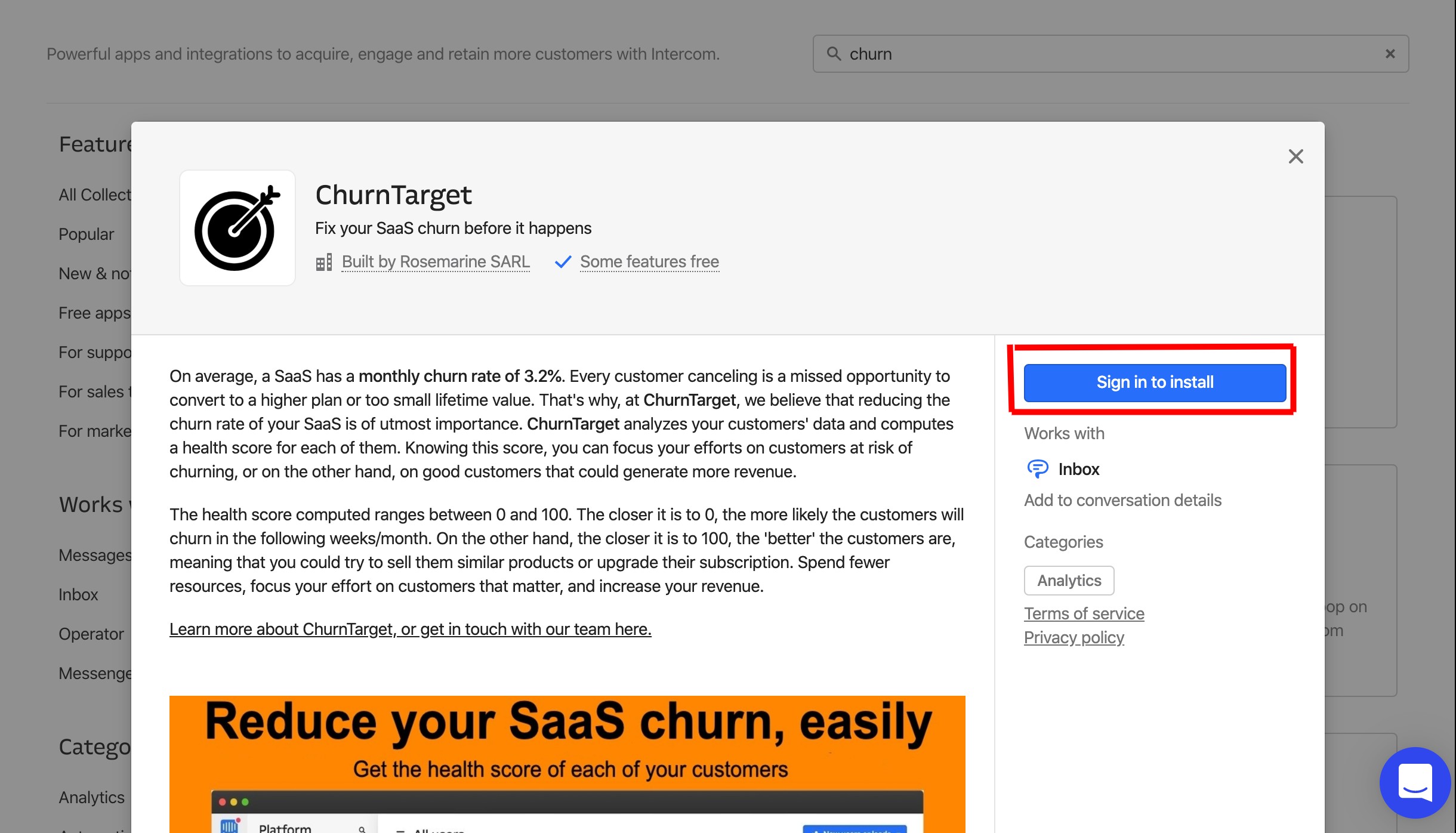This screenshot has height=833, width=1456.
Task: Select the Analytics category filter
Action: (1069, 580)
